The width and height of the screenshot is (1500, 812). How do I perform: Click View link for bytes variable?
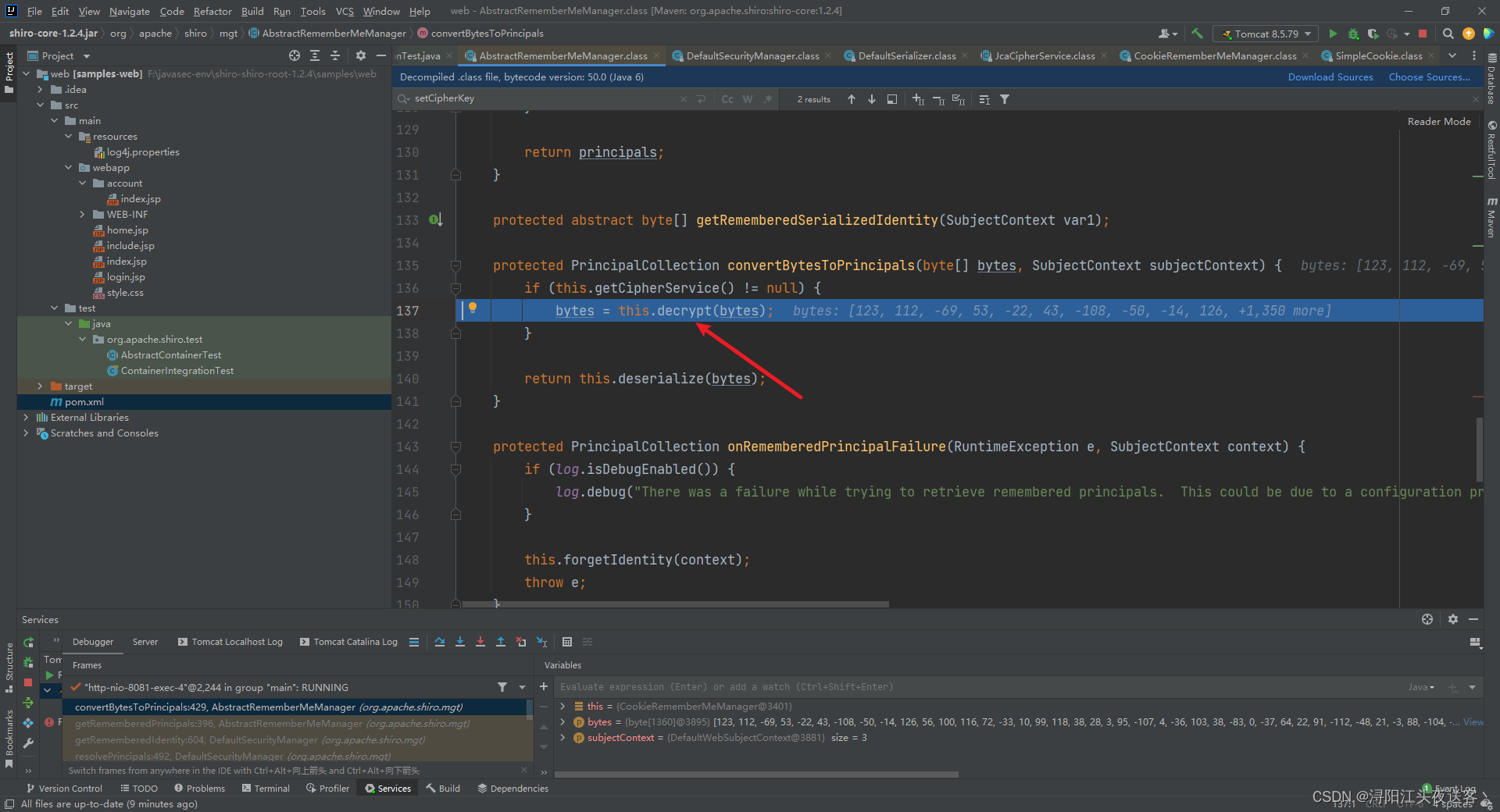[x=1473, y=722]
